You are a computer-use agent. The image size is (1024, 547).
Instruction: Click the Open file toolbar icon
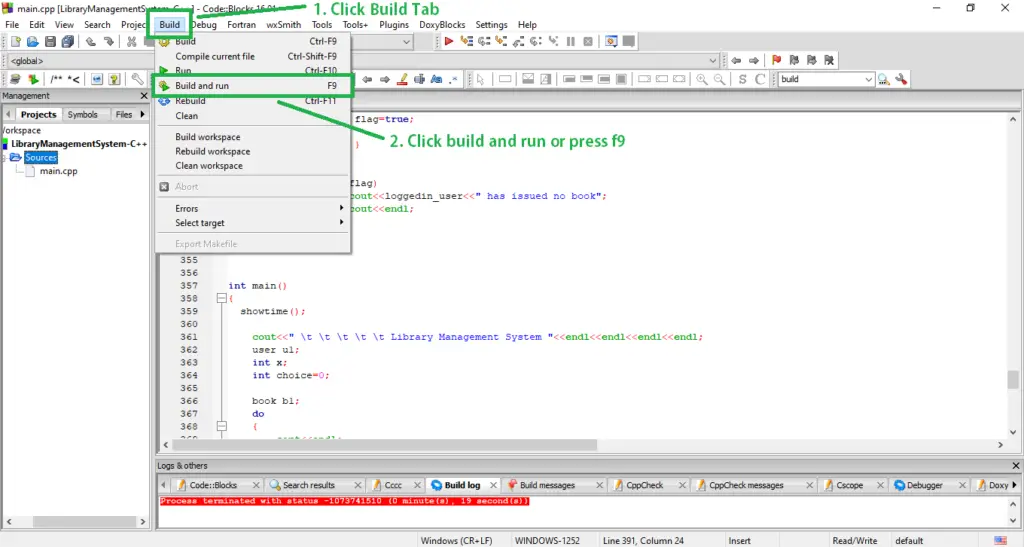pos(33,42)
